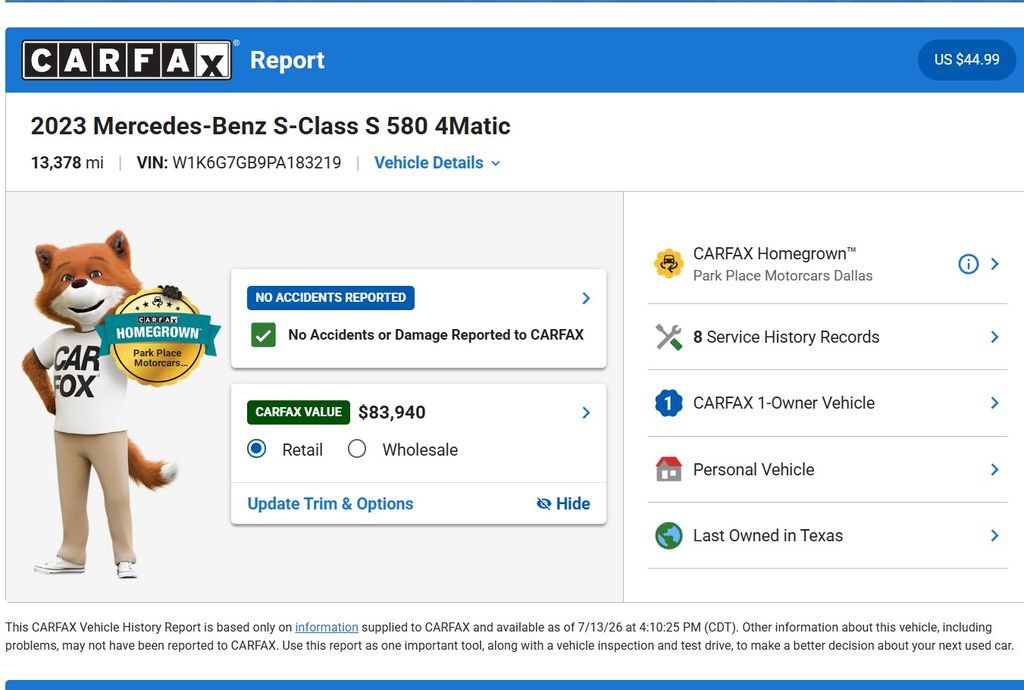
Task: Open Update Trim & Options link
Action: (330, 504)
